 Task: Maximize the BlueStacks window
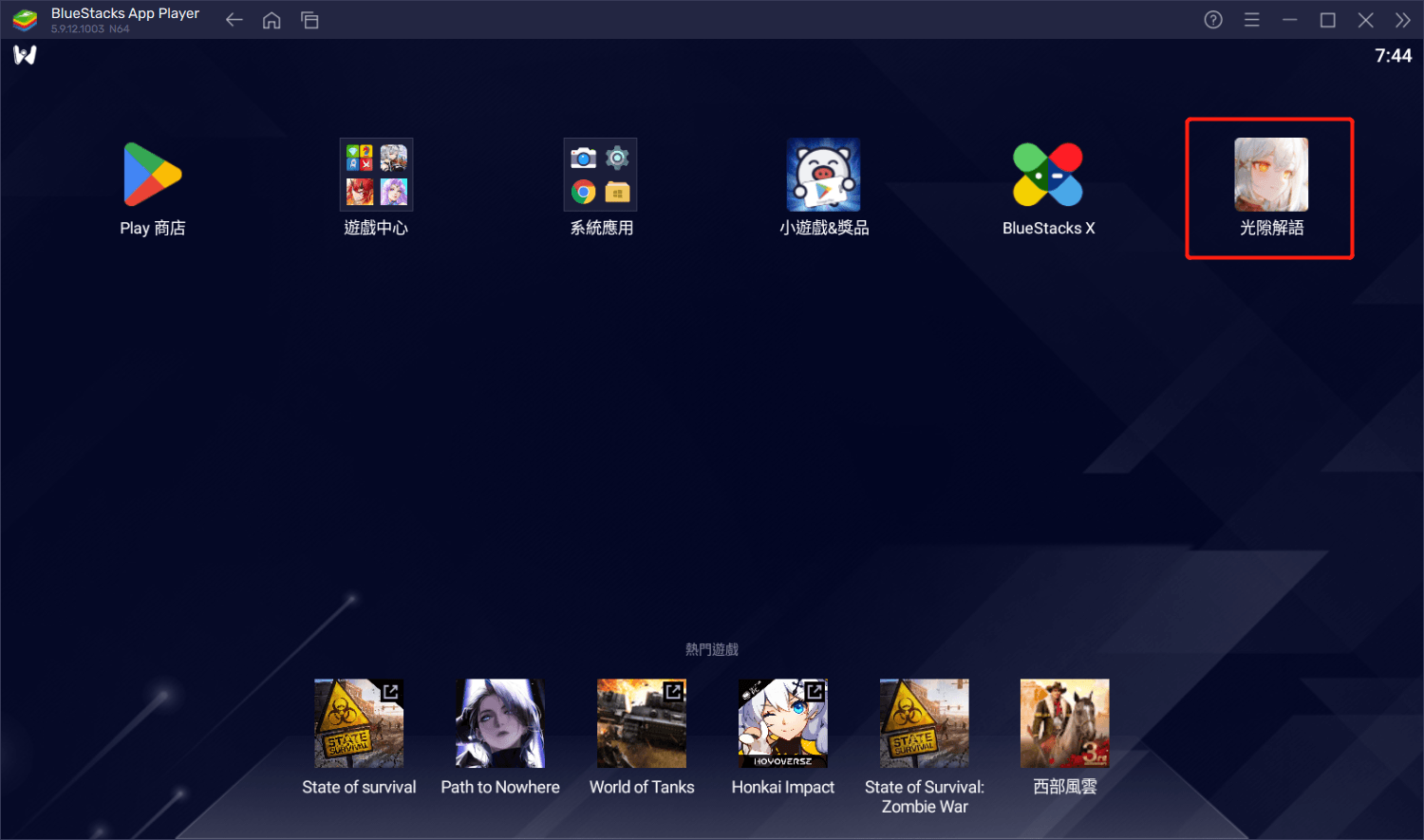[x=1328, y=20]
